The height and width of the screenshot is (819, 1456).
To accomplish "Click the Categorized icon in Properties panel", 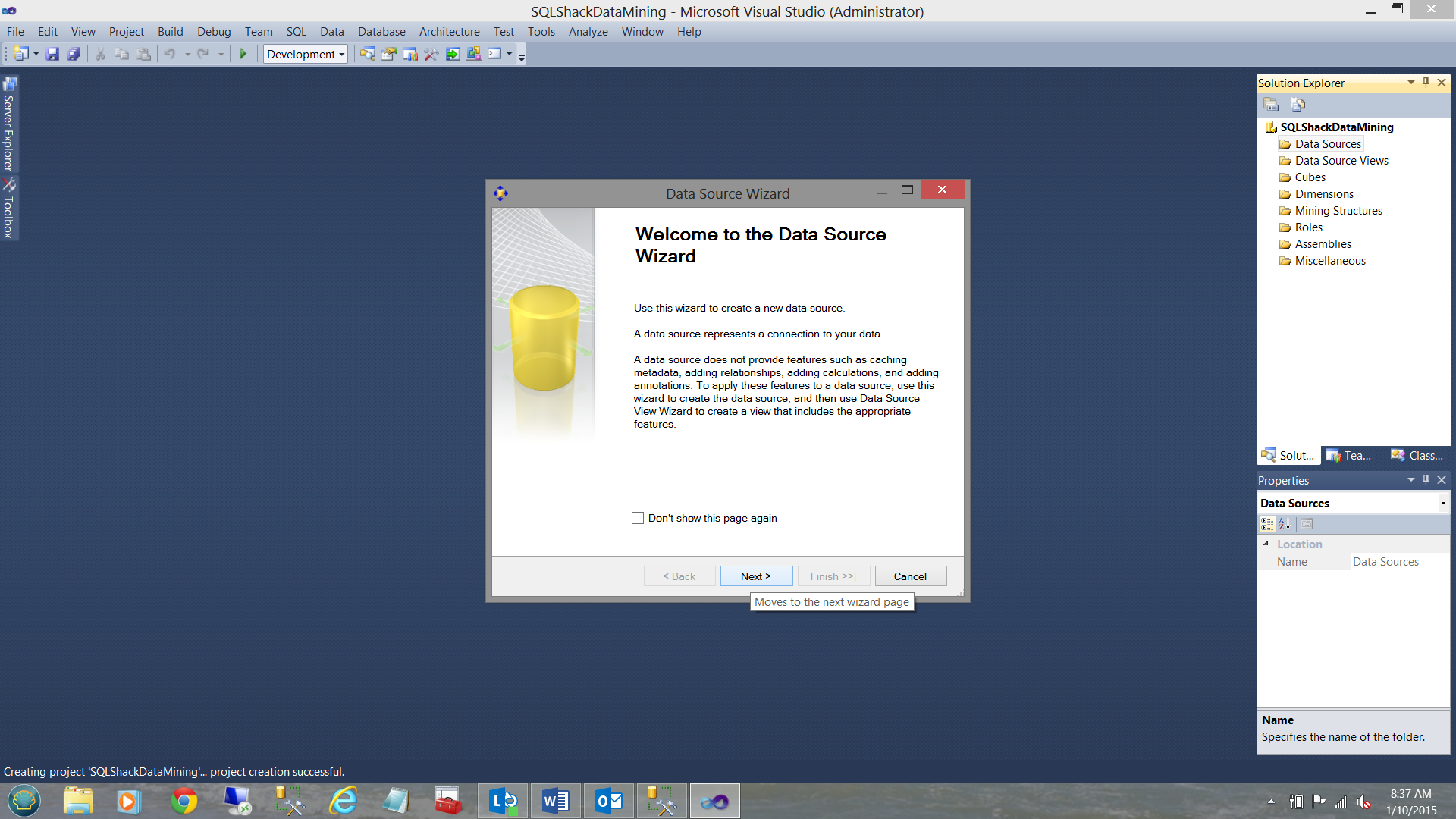I will (1266, 524).
